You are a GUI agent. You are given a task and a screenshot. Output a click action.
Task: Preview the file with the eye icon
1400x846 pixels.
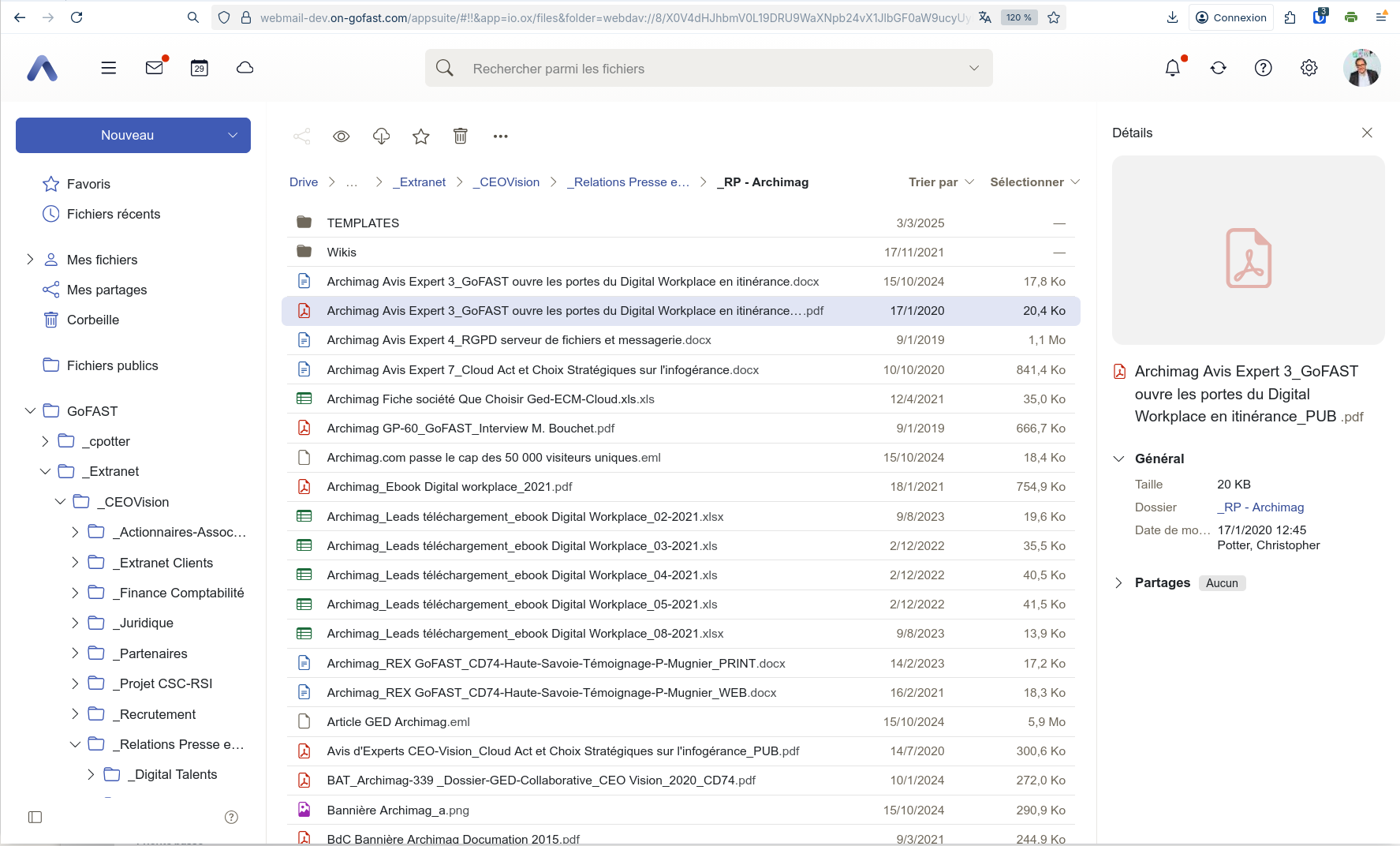click(342, 136)
